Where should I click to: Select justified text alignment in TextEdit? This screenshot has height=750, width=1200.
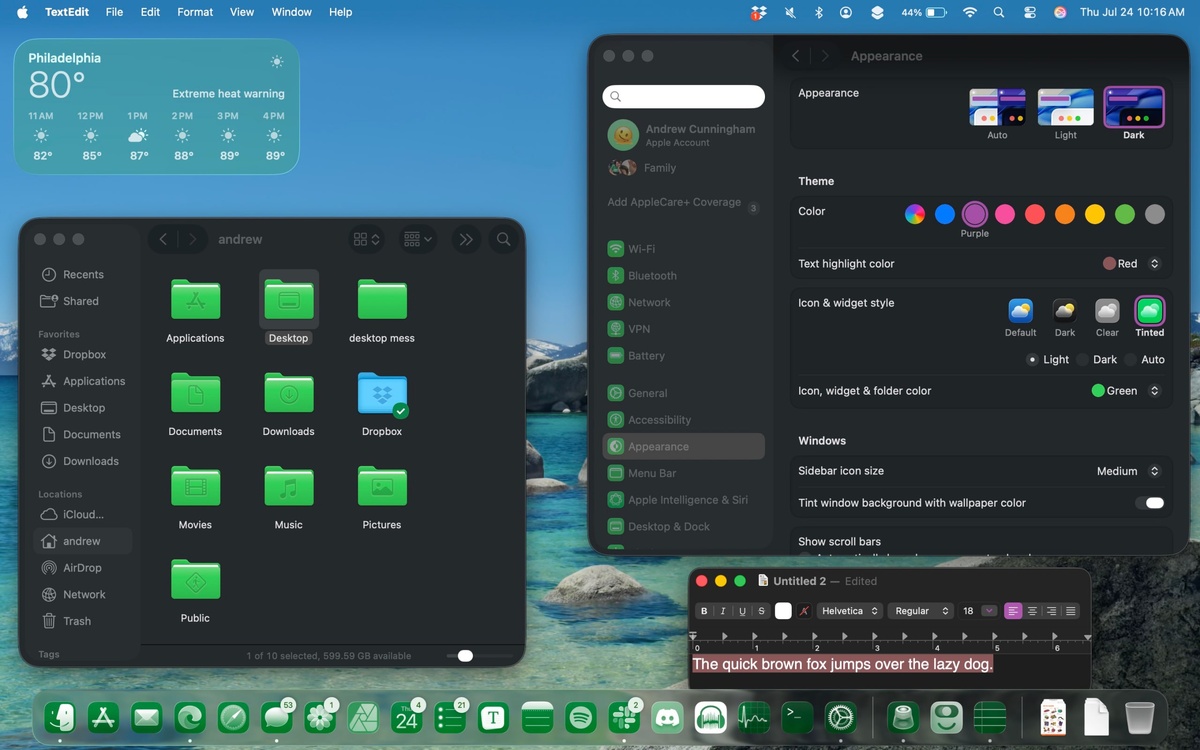click(1071, 611)
